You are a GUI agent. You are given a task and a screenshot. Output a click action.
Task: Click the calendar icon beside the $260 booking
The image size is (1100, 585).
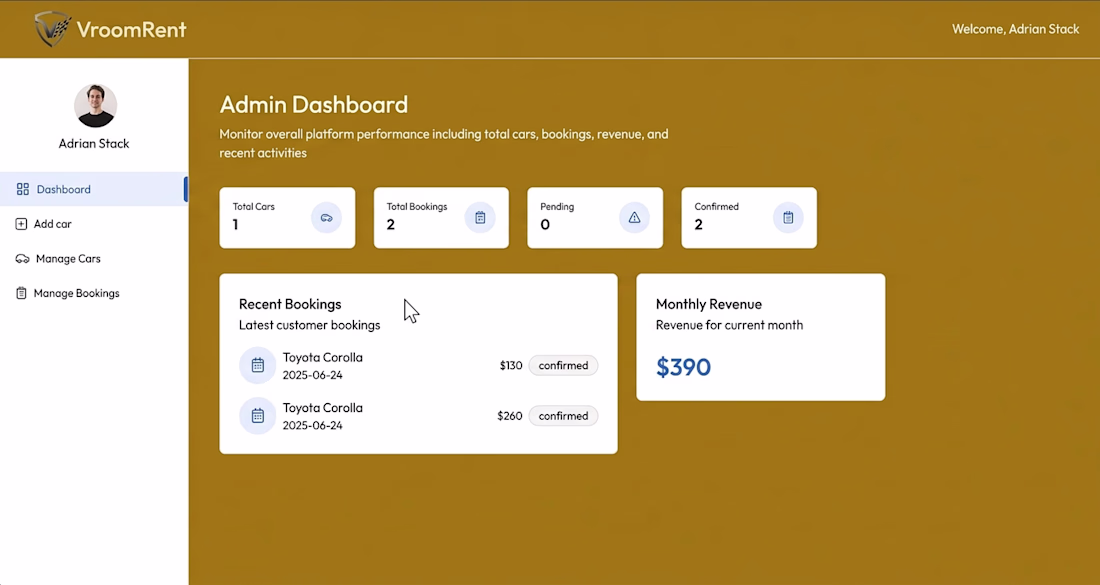click(257, 416)
